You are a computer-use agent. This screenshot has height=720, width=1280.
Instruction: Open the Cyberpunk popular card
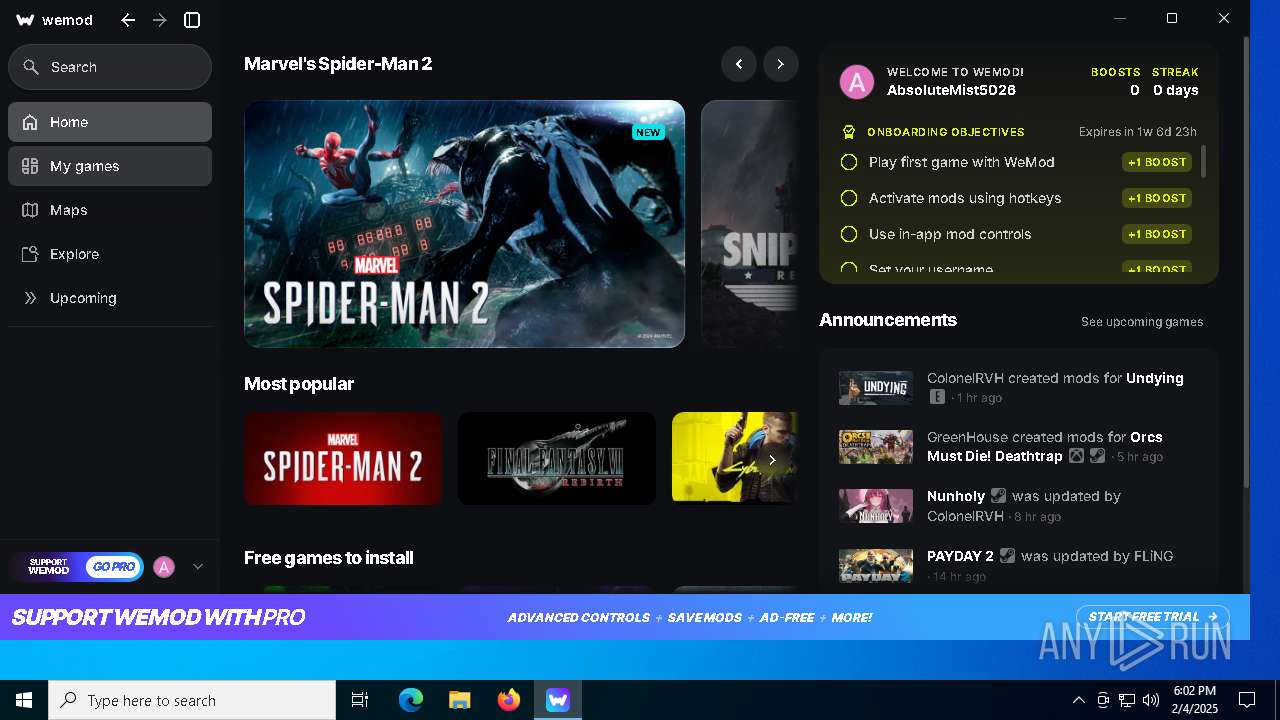pyautogui.click(x=735, y=458)
